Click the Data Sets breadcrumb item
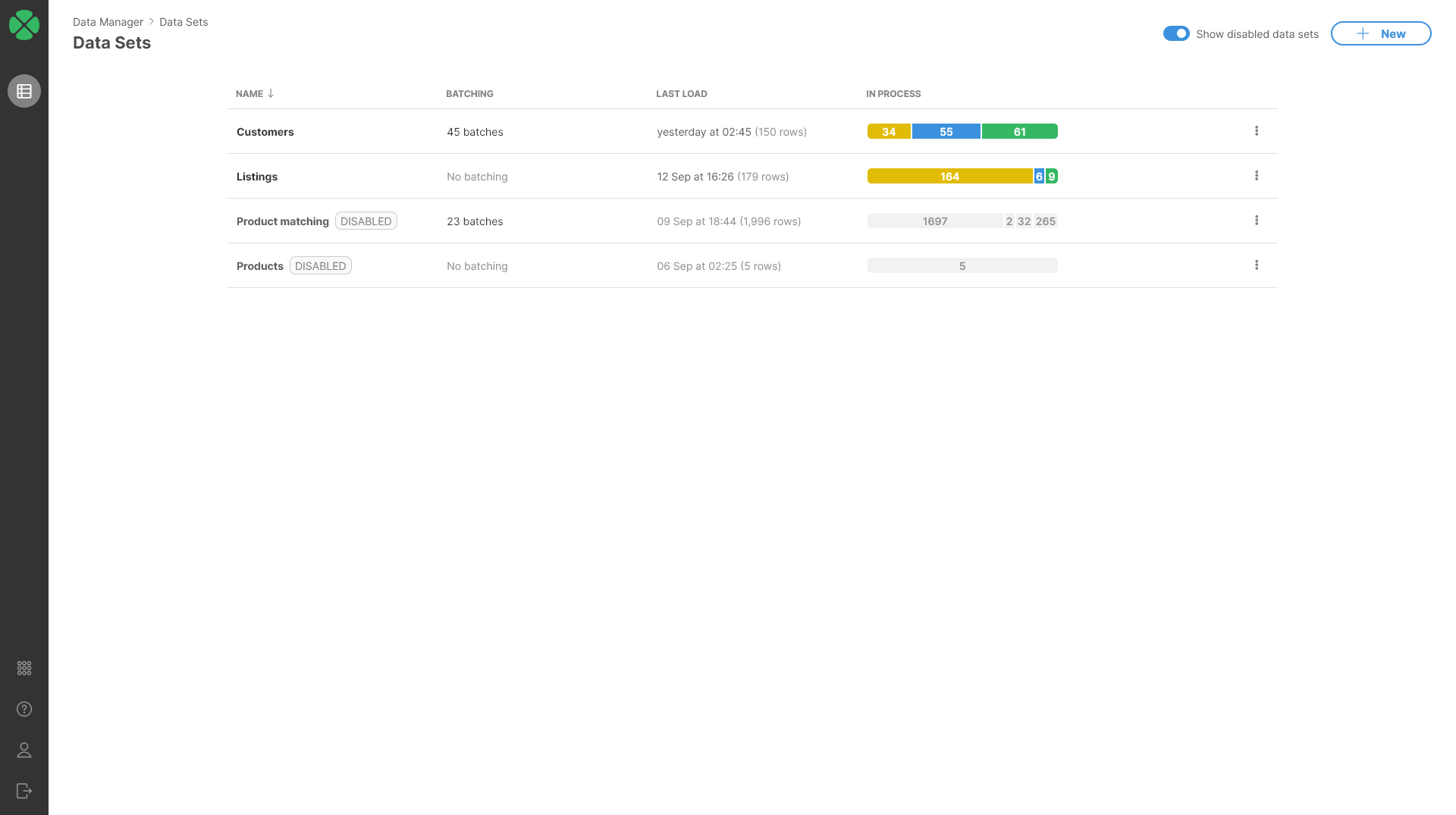This screenshot has height=815, width=1456. (183, 22)
